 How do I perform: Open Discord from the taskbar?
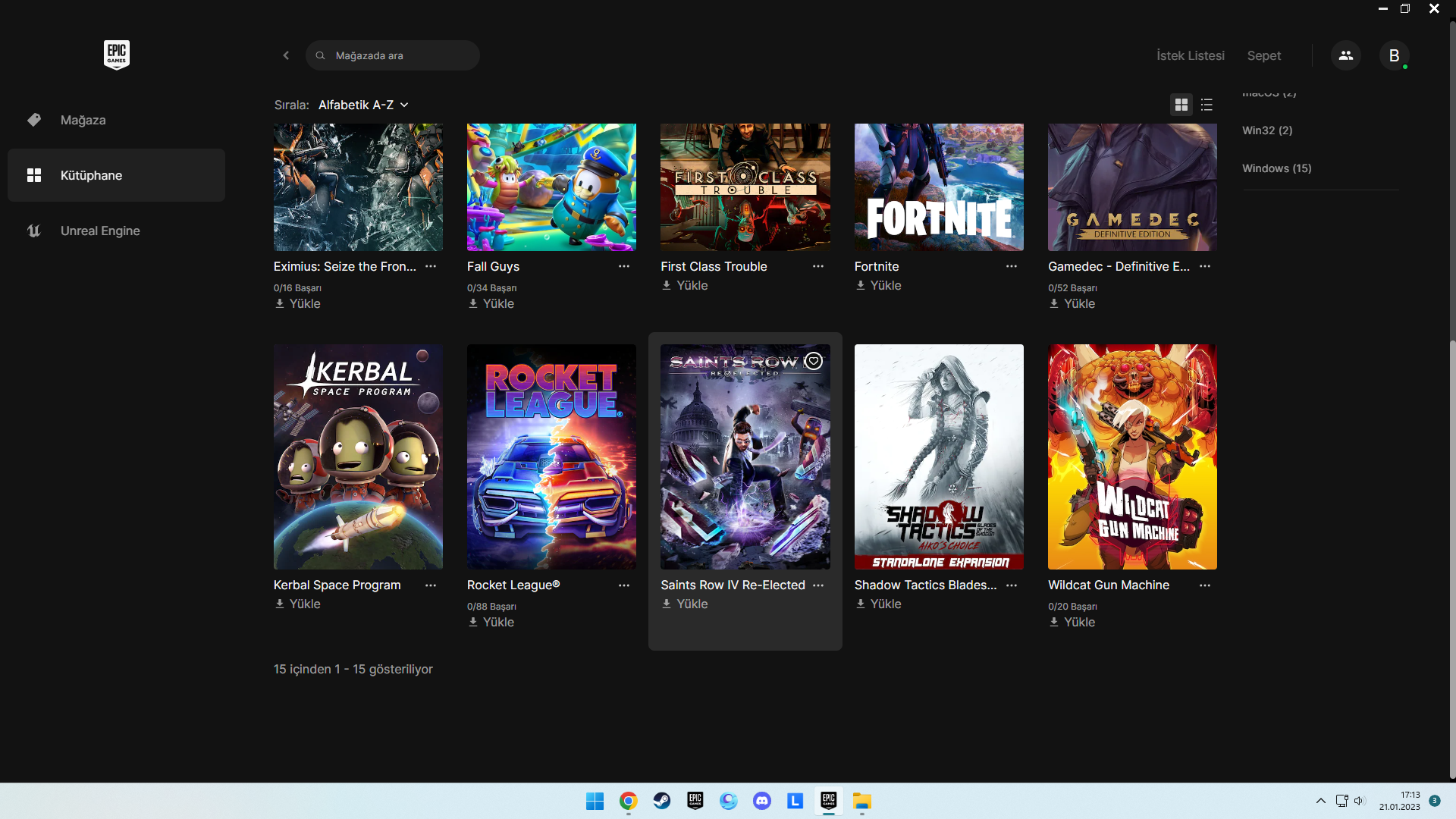point(761,801)
